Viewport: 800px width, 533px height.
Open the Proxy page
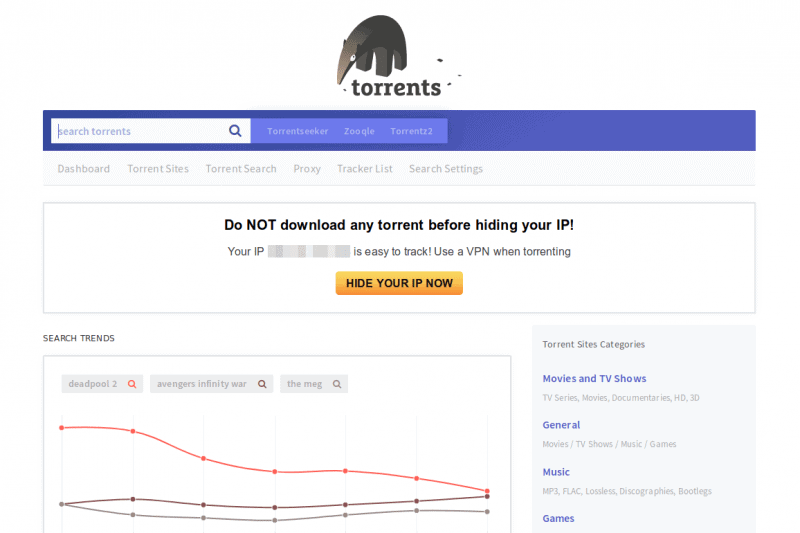pos(307,169)
